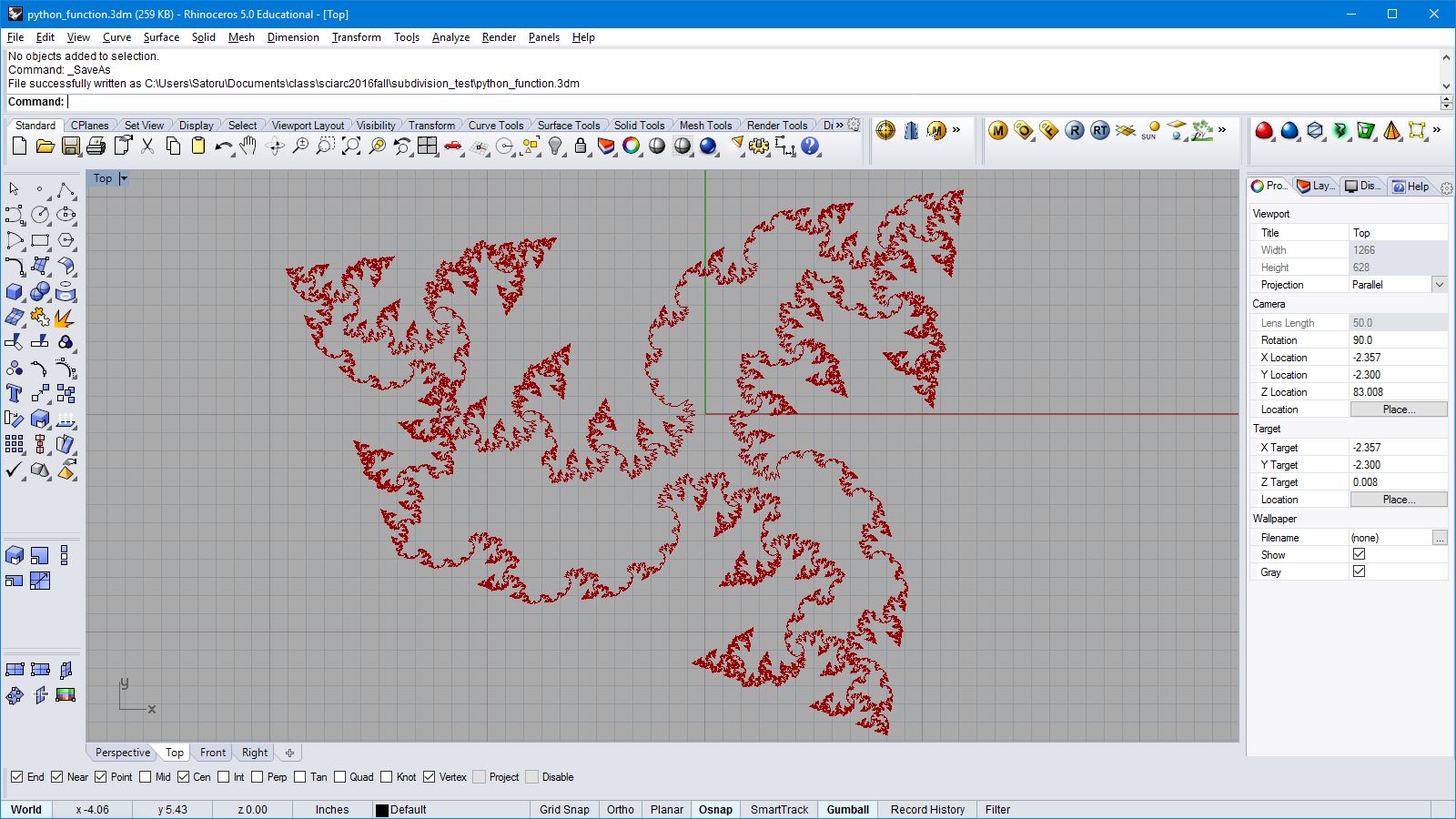Click the Box solid tool
Image resolution: width=1456 pixels, height=819 pixels.
(x=15, y=292)
